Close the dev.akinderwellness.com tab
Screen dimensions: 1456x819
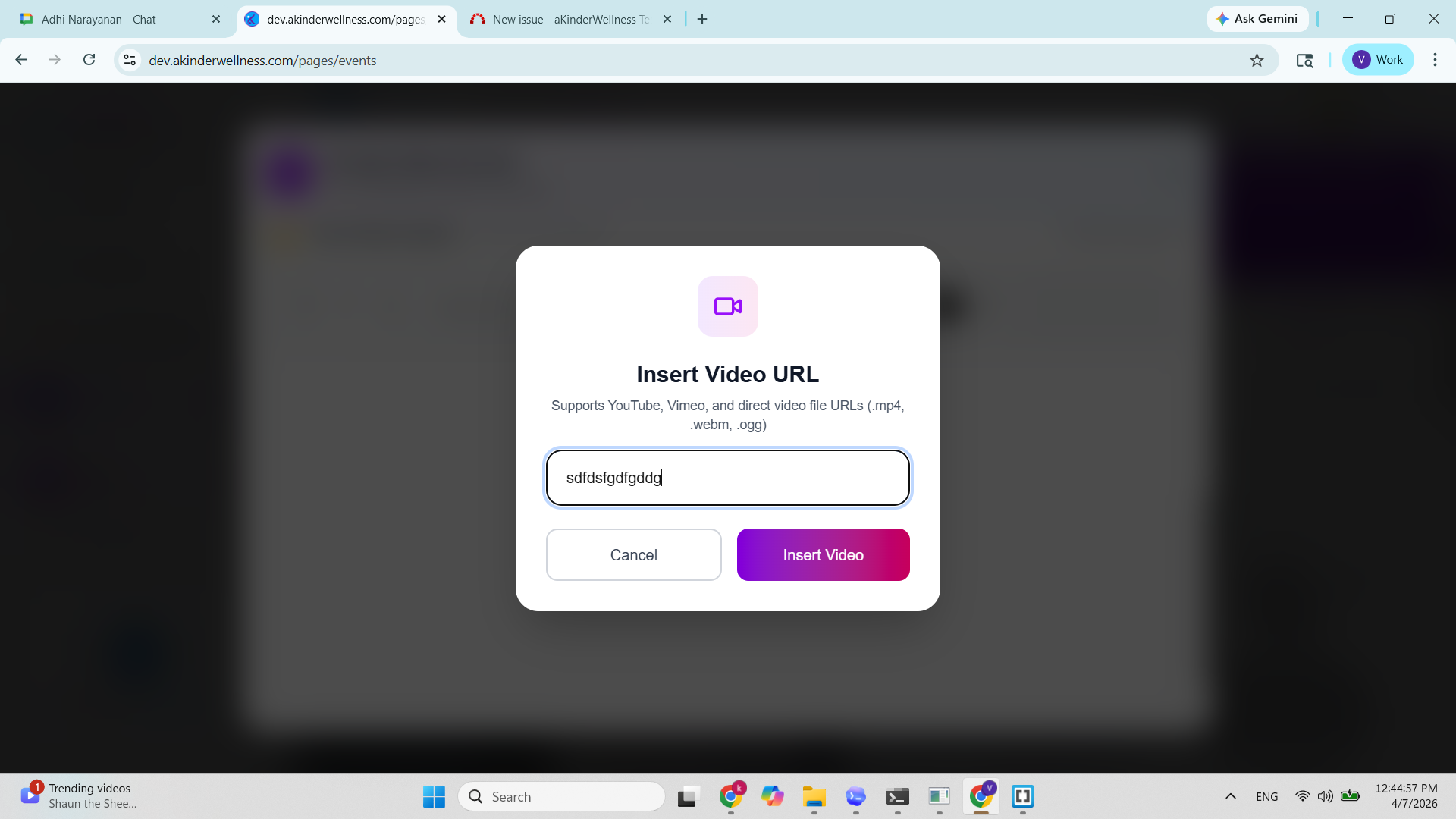[442, 20]
